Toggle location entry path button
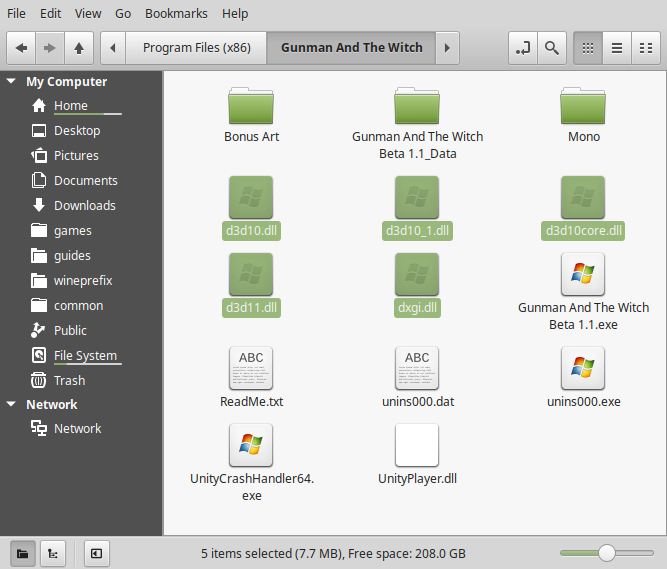 coord(523,48)
